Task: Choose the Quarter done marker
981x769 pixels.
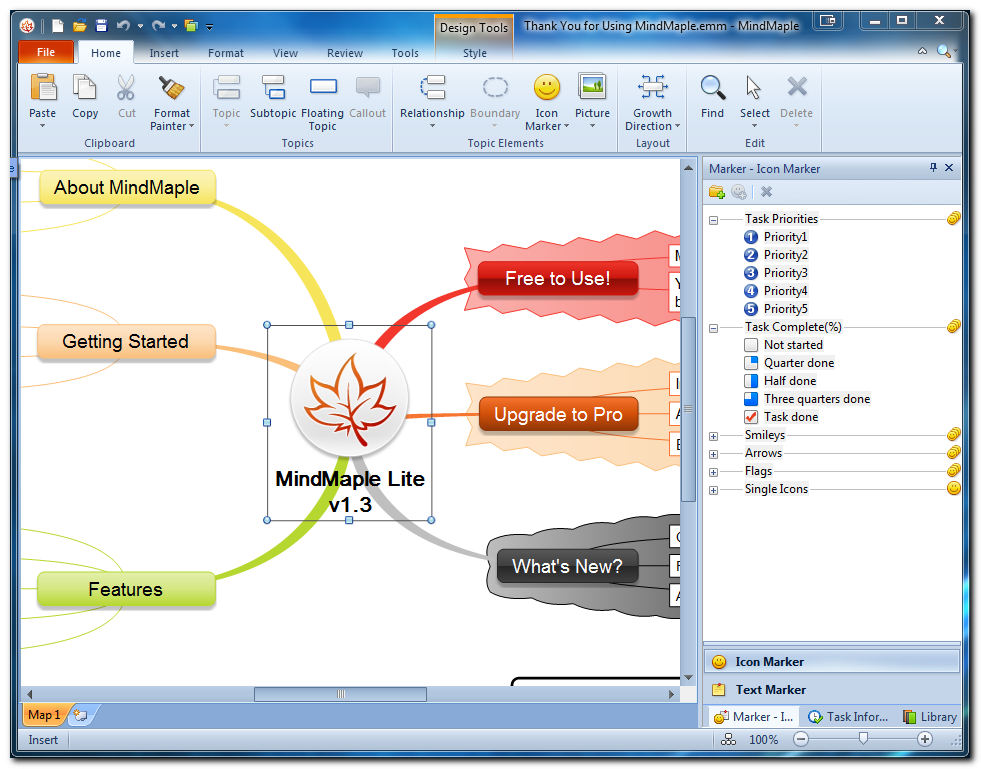Action: coord(789,363)
